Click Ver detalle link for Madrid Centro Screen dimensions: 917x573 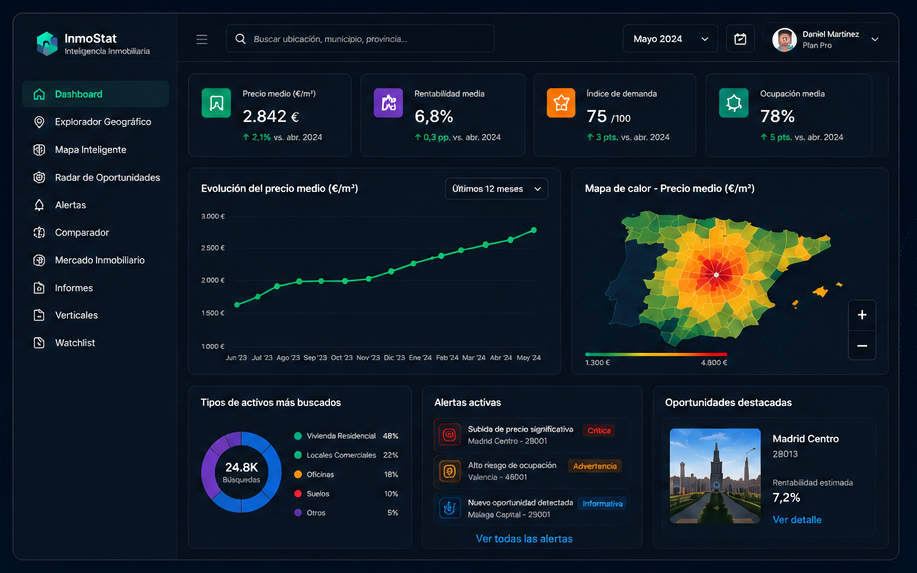click(797, 520)
